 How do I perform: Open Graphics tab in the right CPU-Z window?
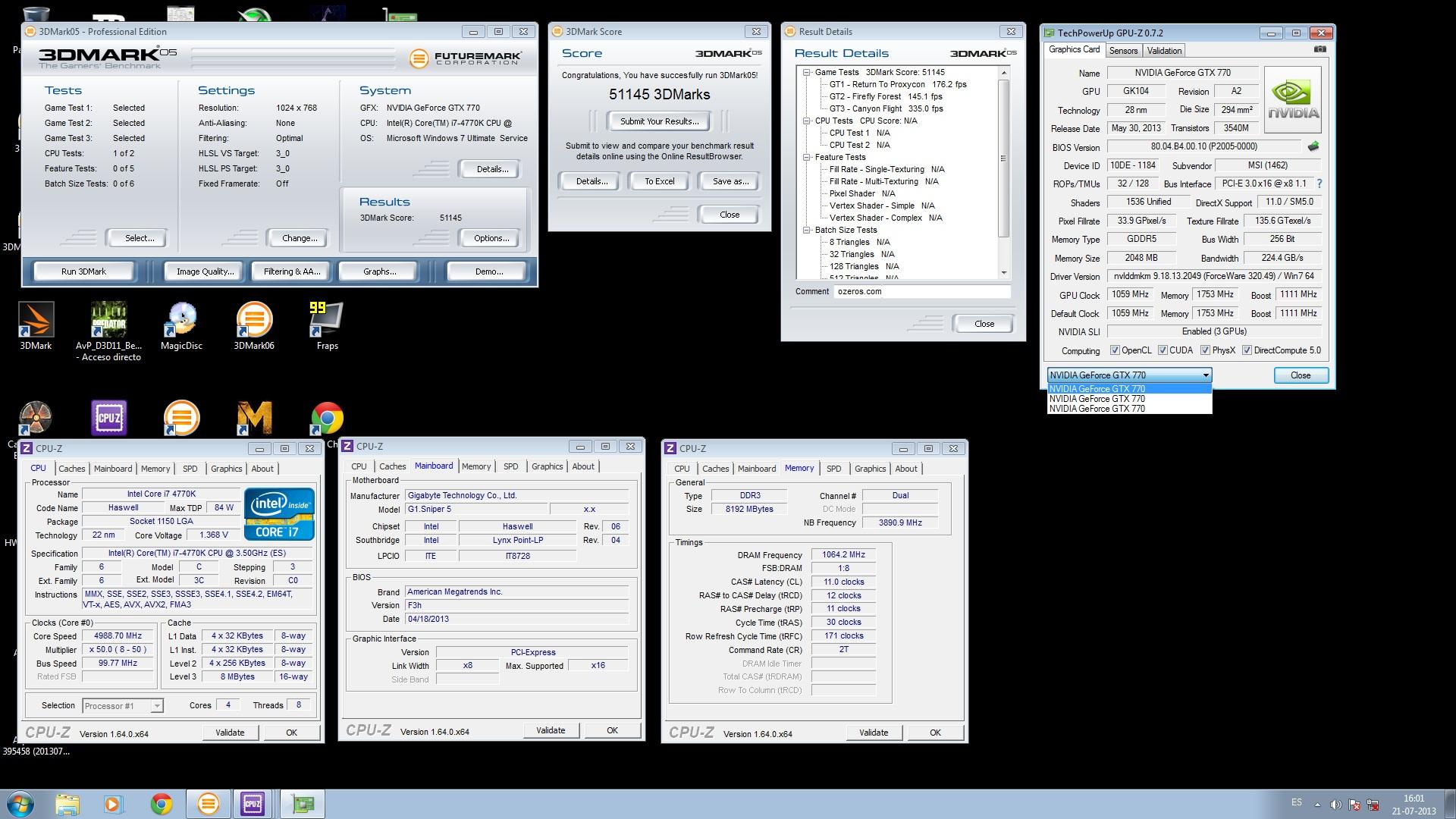point(871,469)
